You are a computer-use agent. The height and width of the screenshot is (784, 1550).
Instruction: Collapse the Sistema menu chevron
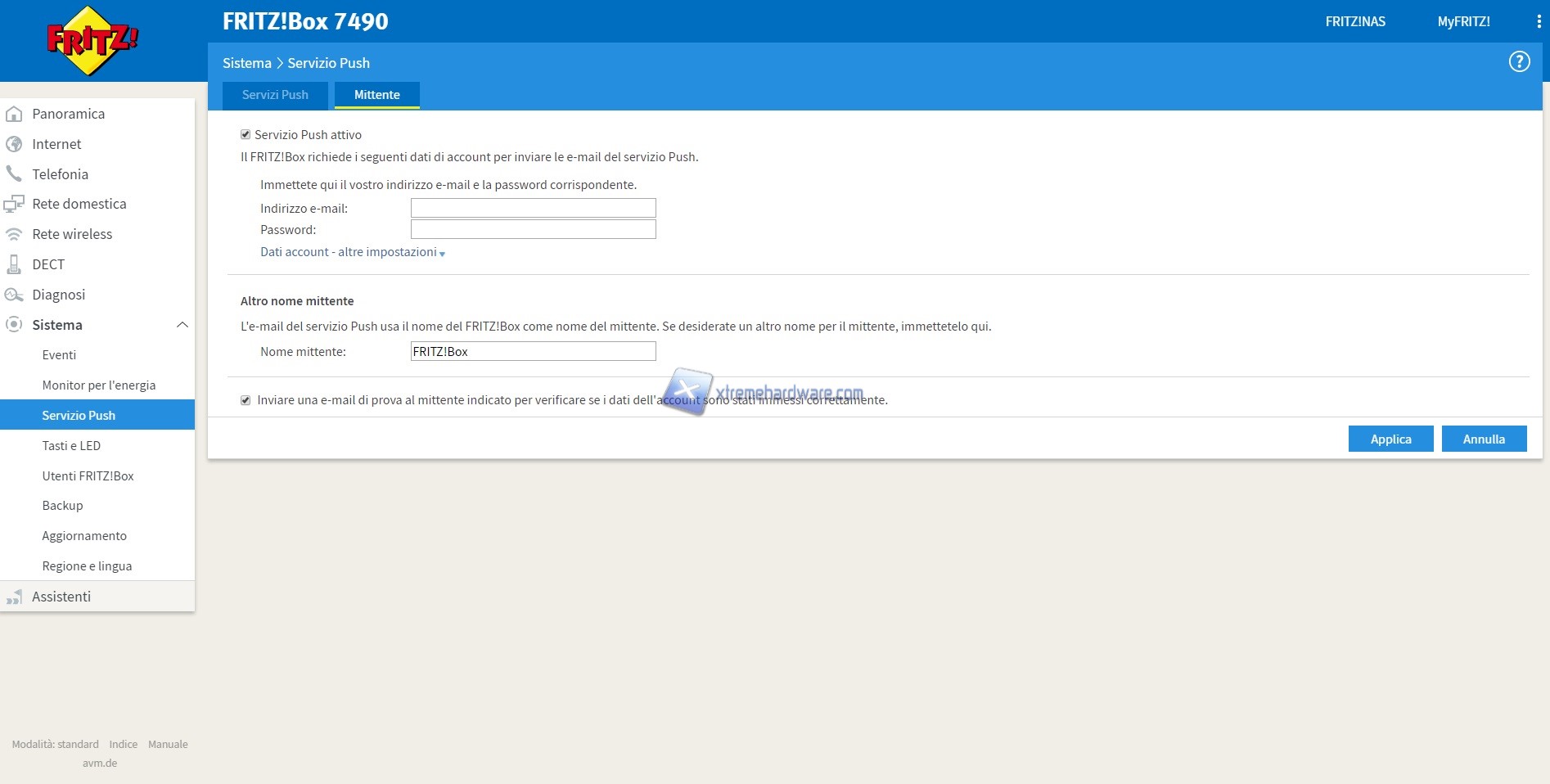pos(182,325)
